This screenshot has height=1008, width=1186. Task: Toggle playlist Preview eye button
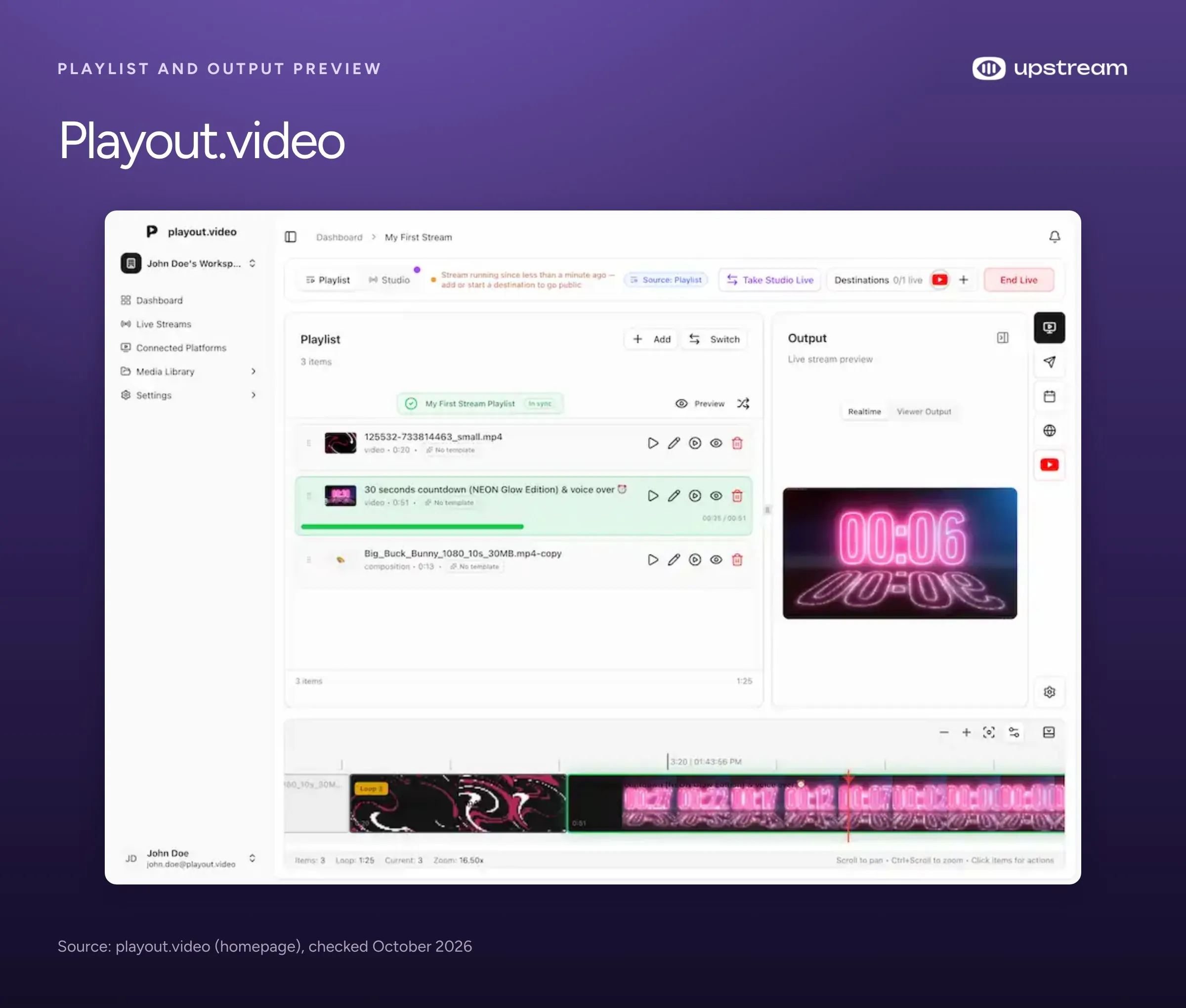pyautogui.click(x=700, y=403)
